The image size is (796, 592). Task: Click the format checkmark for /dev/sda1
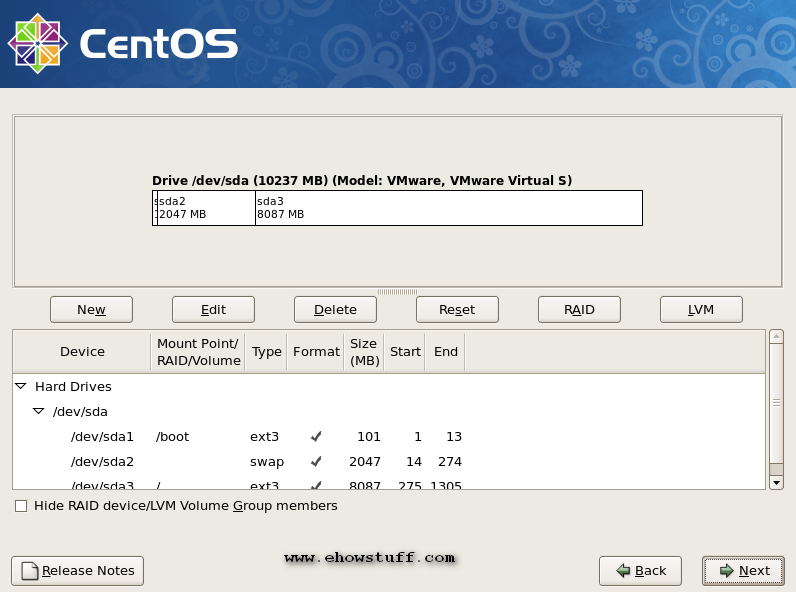tap(316, 437)
